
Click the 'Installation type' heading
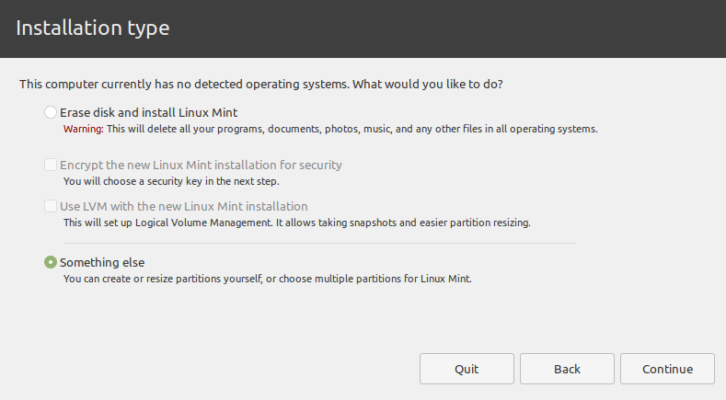pyautogui.click(x=92, y=28)
